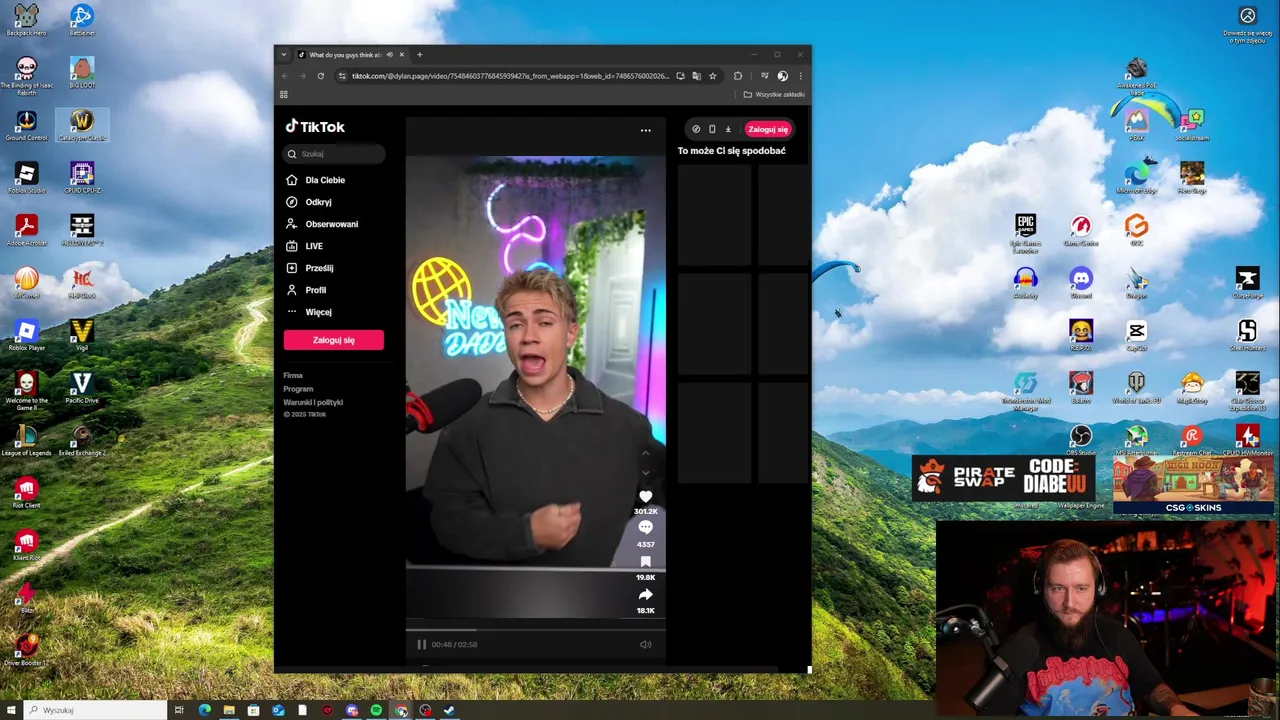Open the tab search dropdown arrow

pyautogui.click(x=283, y=55)
